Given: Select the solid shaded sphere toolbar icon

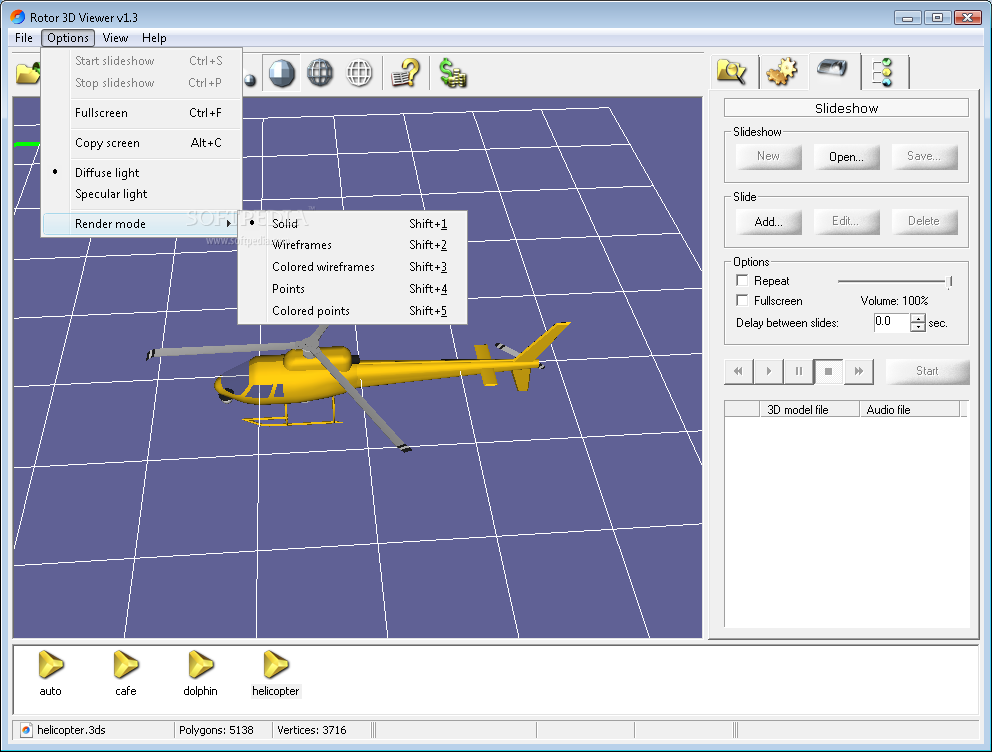Looking at the screenshot, I should pos(282,73).
